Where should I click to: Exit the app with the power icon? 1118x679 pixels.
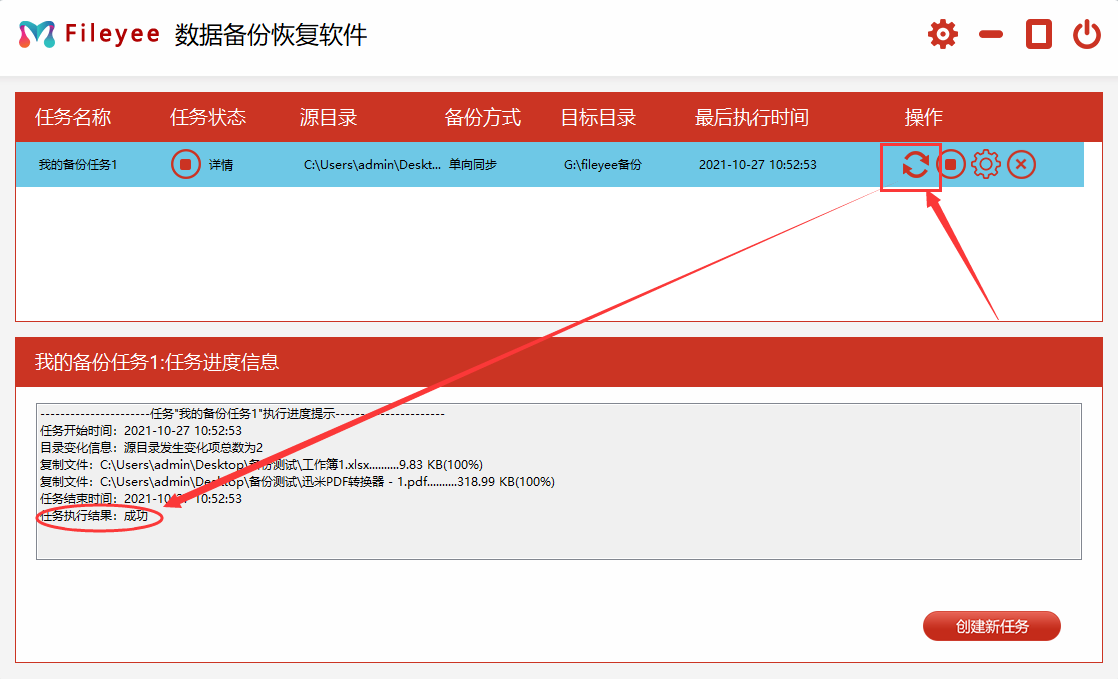(x=1087, y=35)
